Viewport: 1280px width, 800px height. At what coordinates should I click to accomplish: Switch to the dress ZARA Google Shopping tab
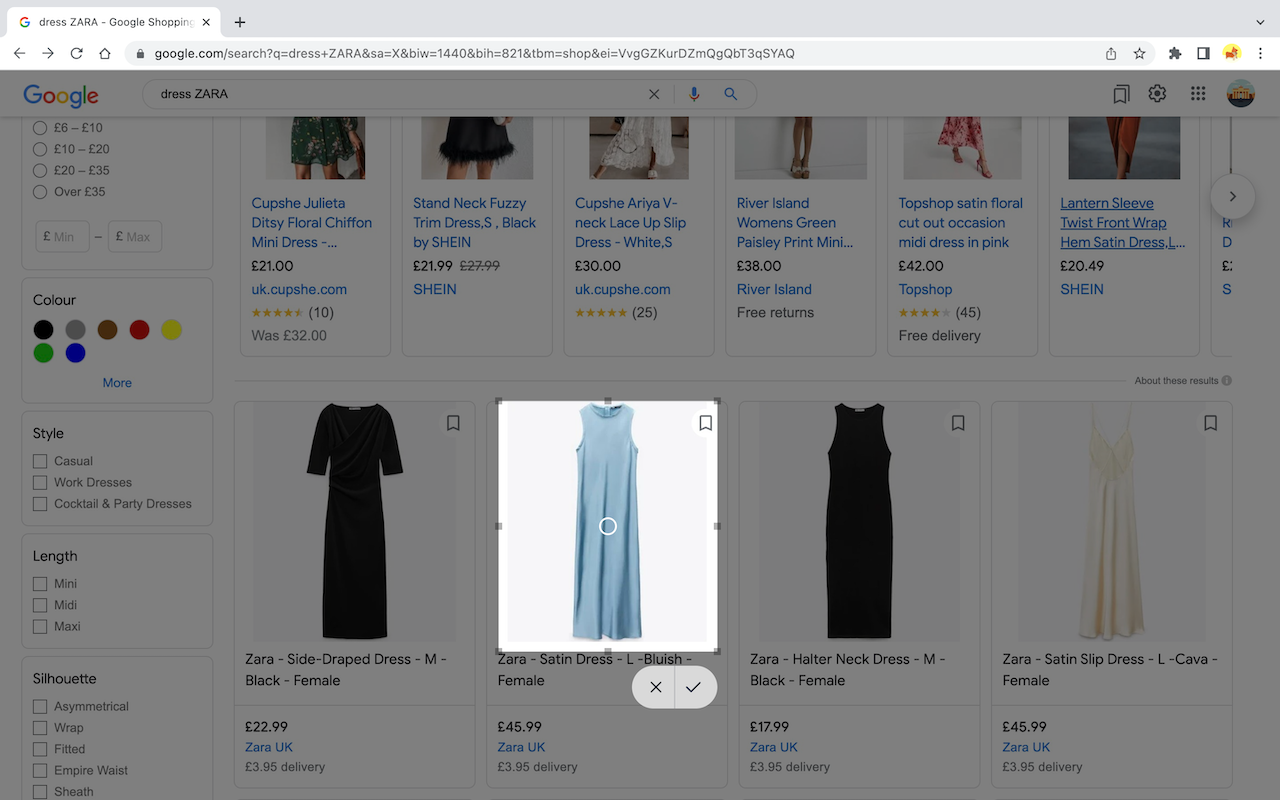(x=116, y=22)
